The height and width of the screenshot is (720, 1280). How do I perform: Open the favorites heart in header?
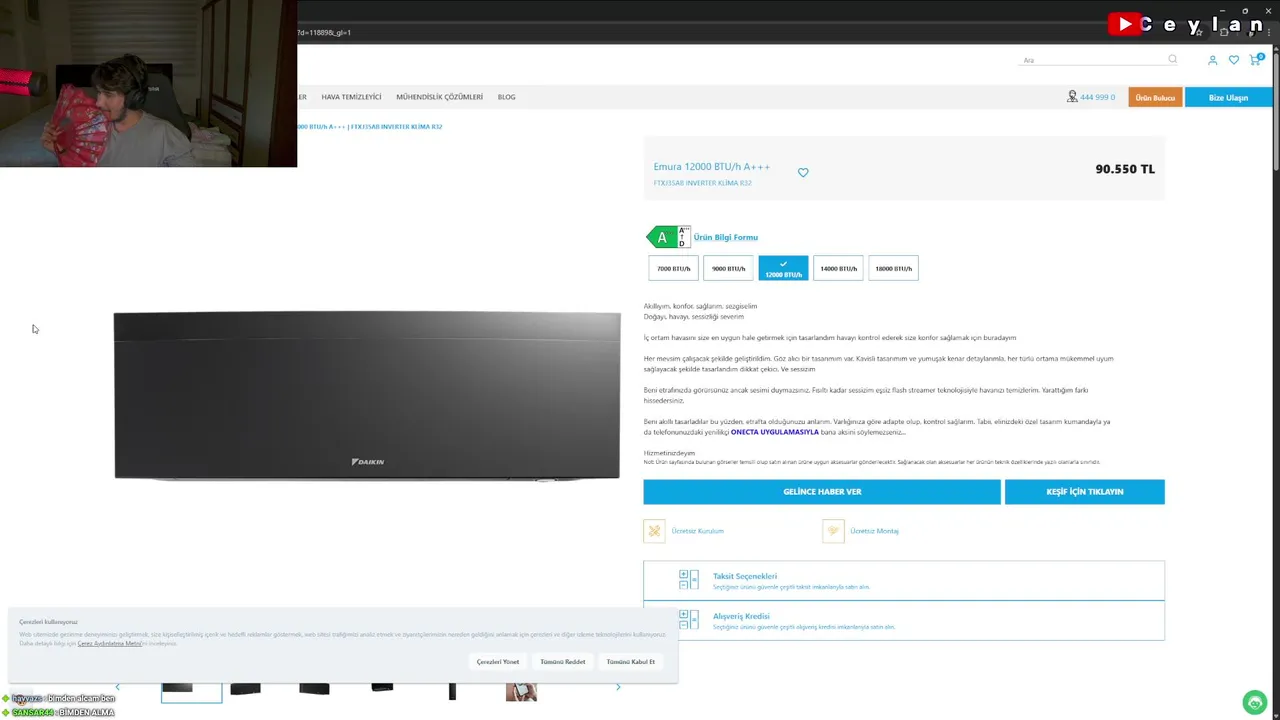(1234, 60)
